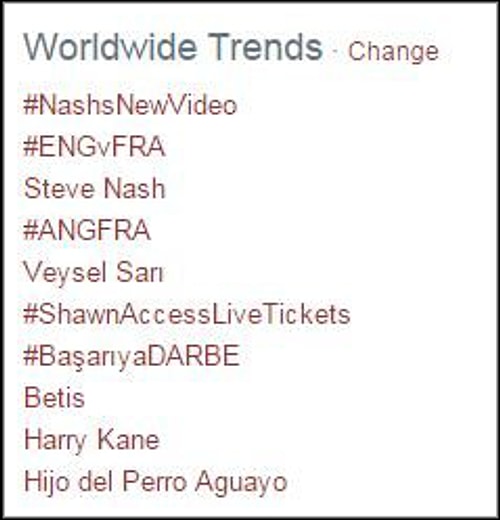This screenshot has width=500, height=520.
Task: Click the Worldwide Trends heading
Action: tap(173, 47)
